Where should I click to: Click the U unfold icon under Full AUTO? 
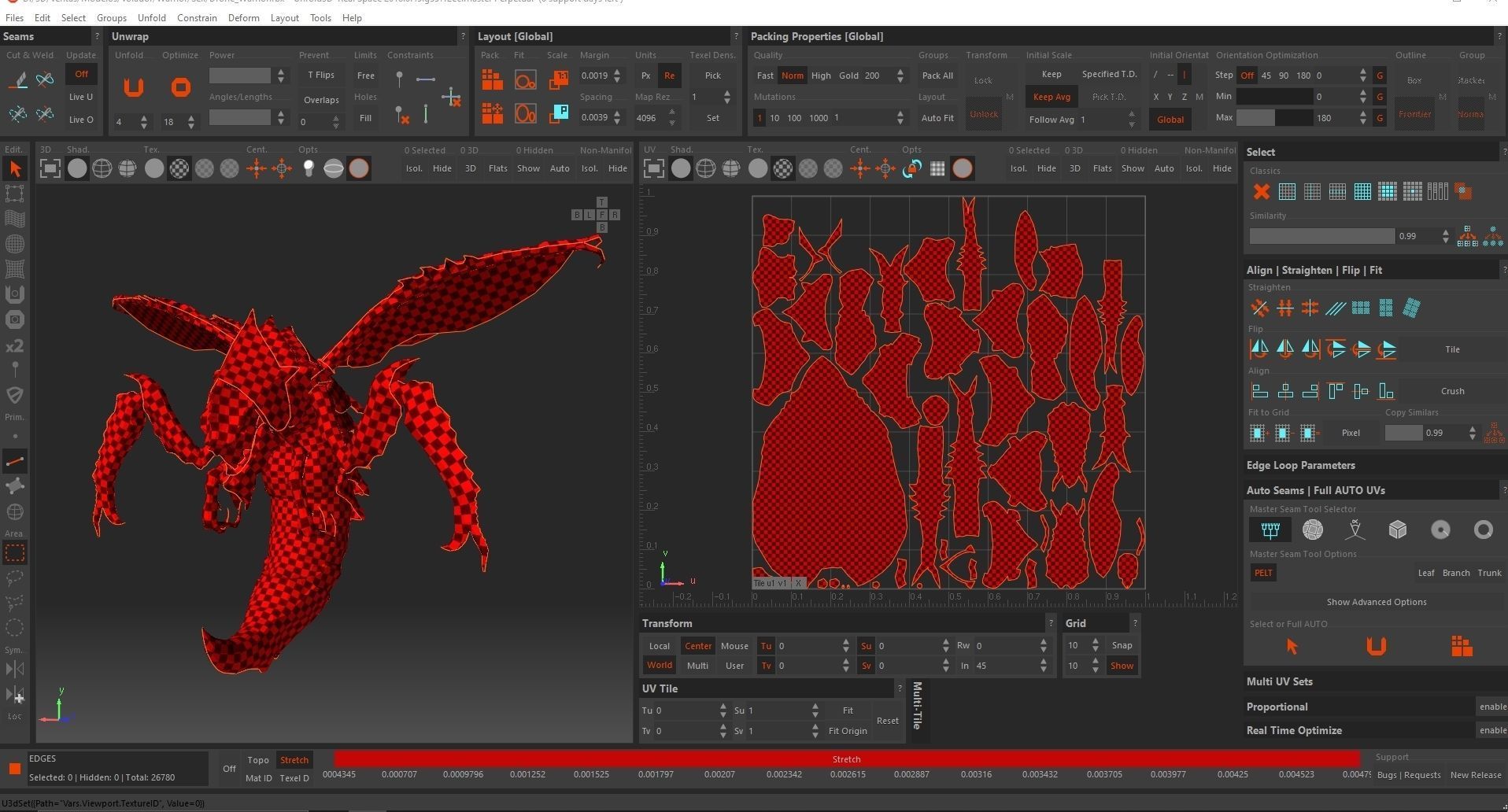click(1376, 647)
